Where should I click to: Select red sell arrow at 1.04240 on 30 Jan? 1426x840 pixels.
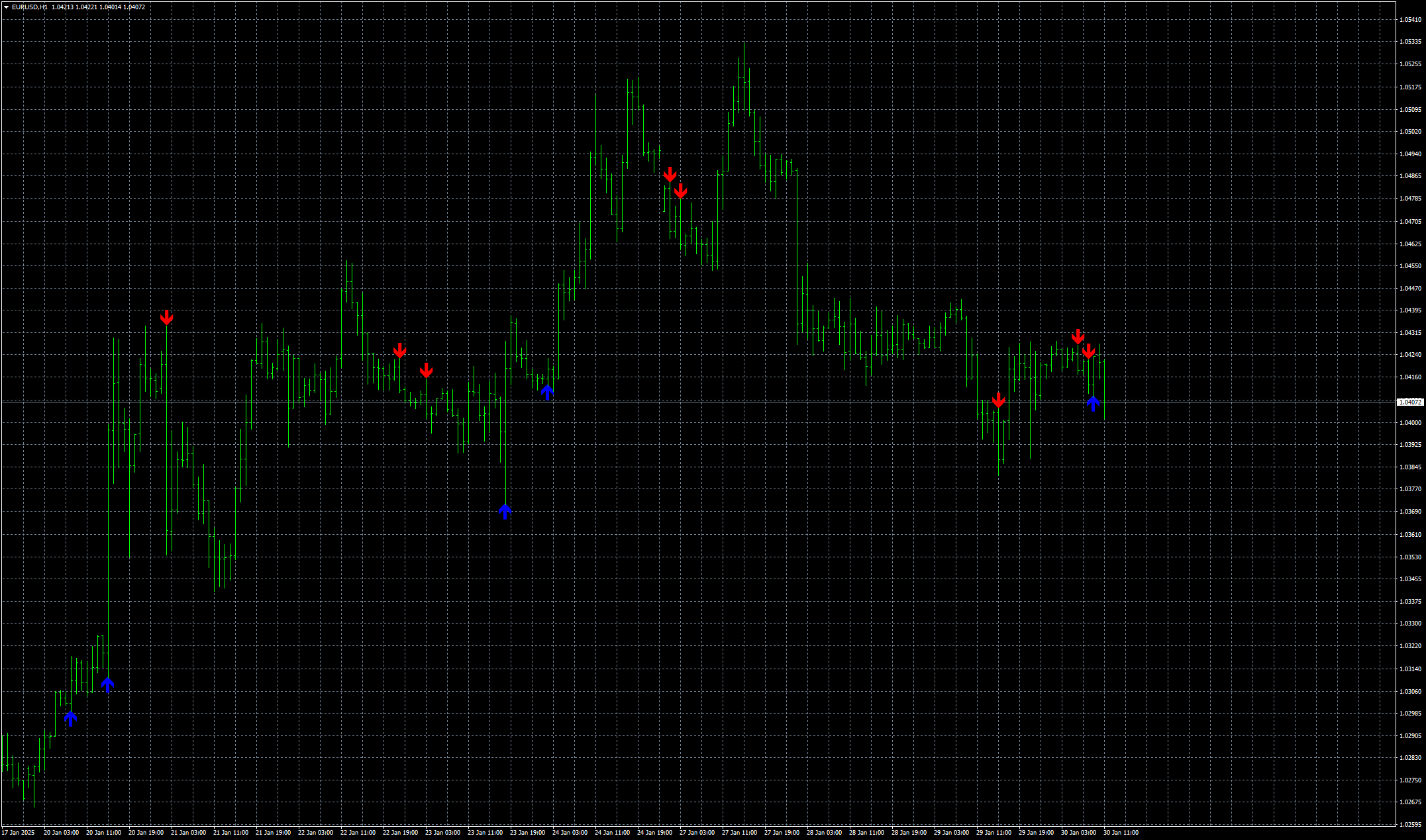(x=1089, y=351)
